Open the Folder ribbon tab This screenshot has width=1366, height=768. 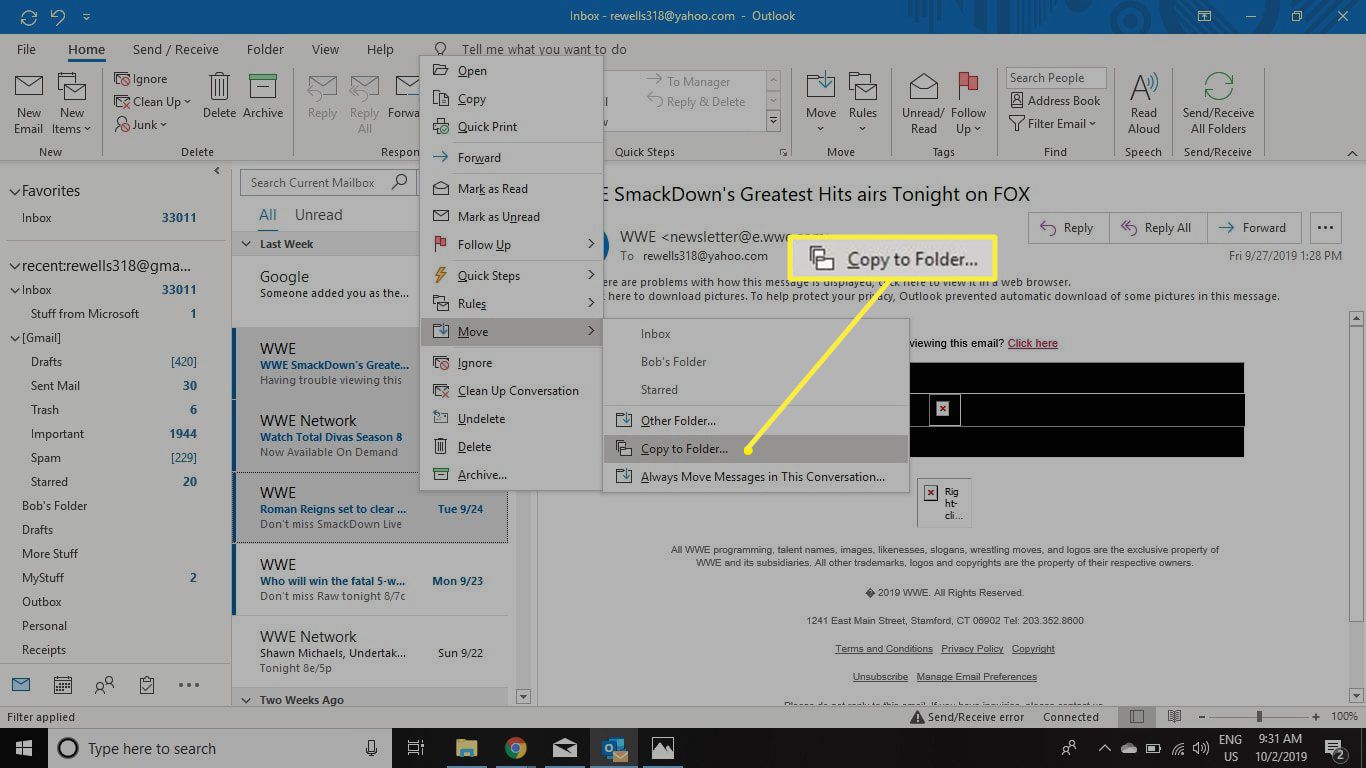click(x=265, y=49)
